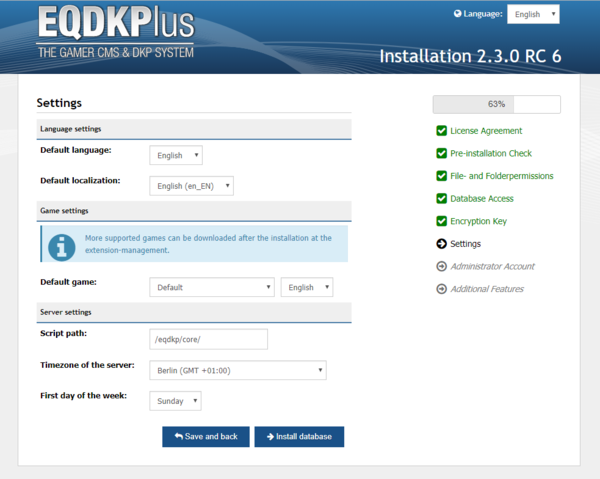The height and width of the screenshot is (479, 600).
Task: Click the green checkmark for Pre-installation Check
Action: point(441,153)
